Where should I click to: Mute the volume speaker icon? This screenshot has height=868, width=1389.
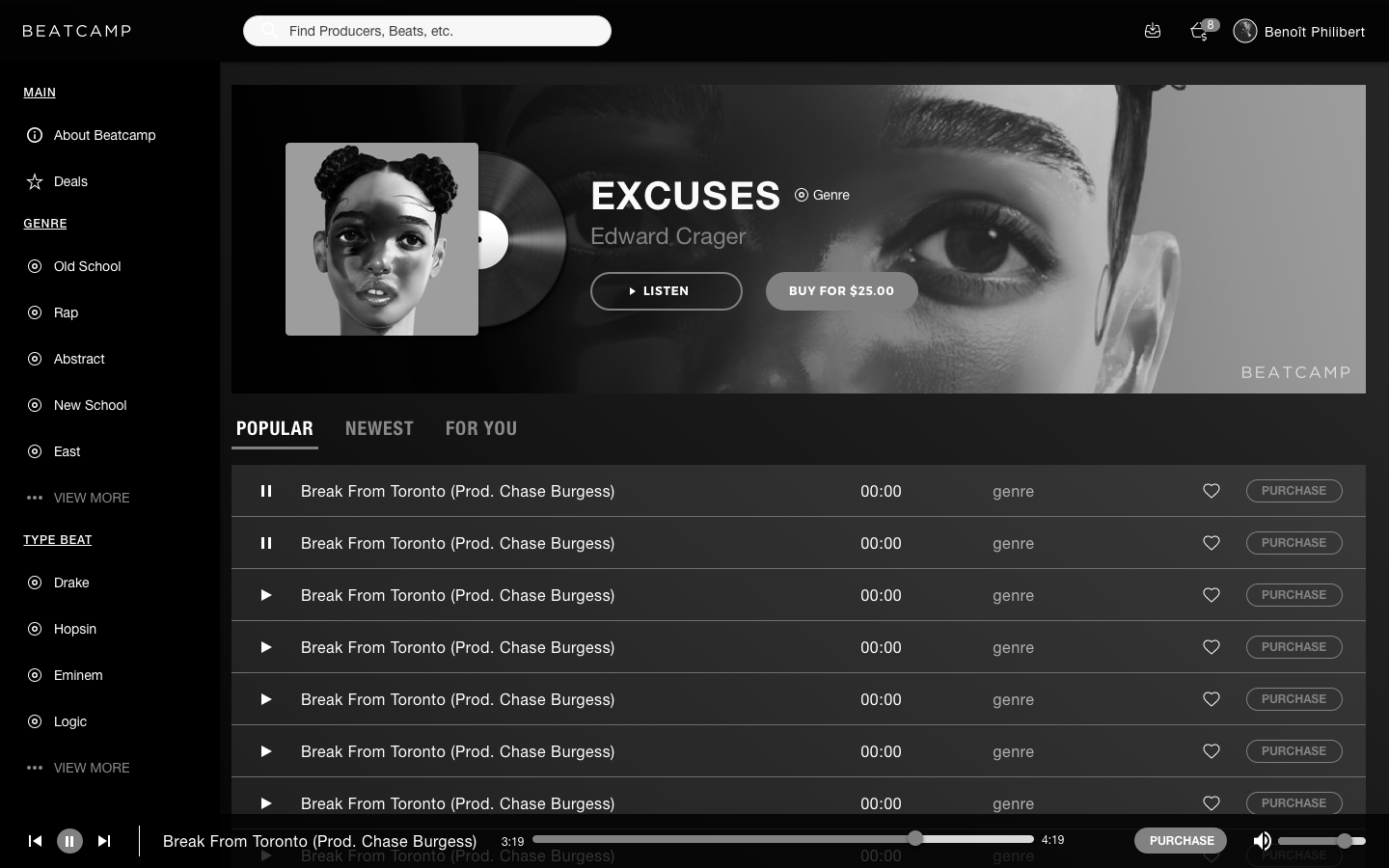(1262, 841)
